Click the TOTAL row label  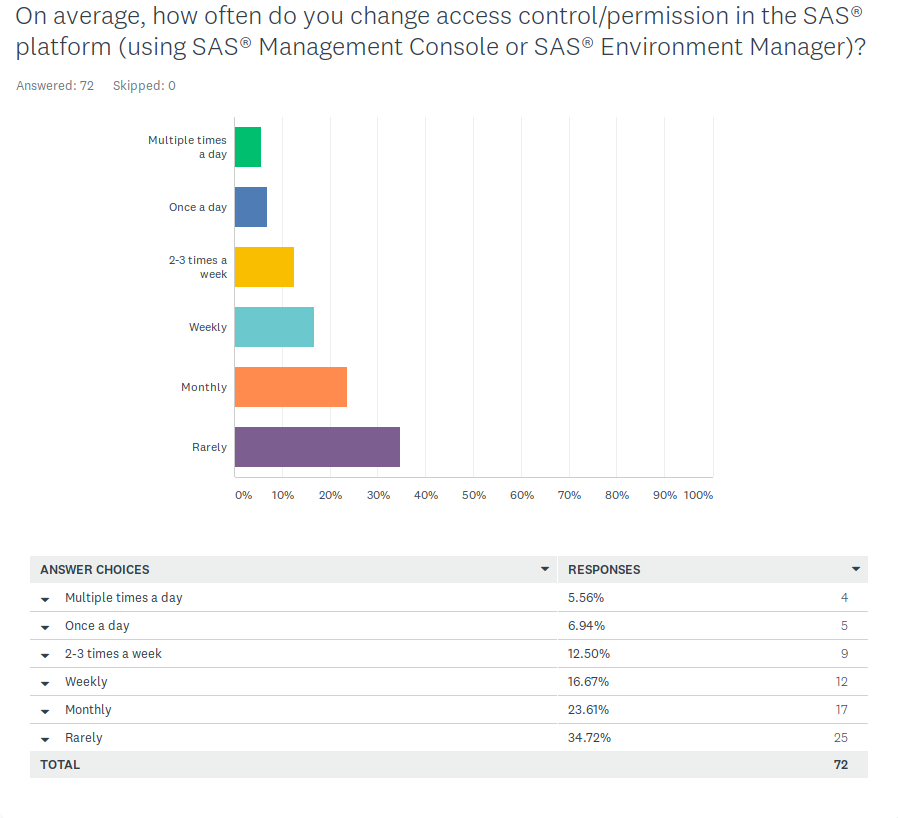60,765
